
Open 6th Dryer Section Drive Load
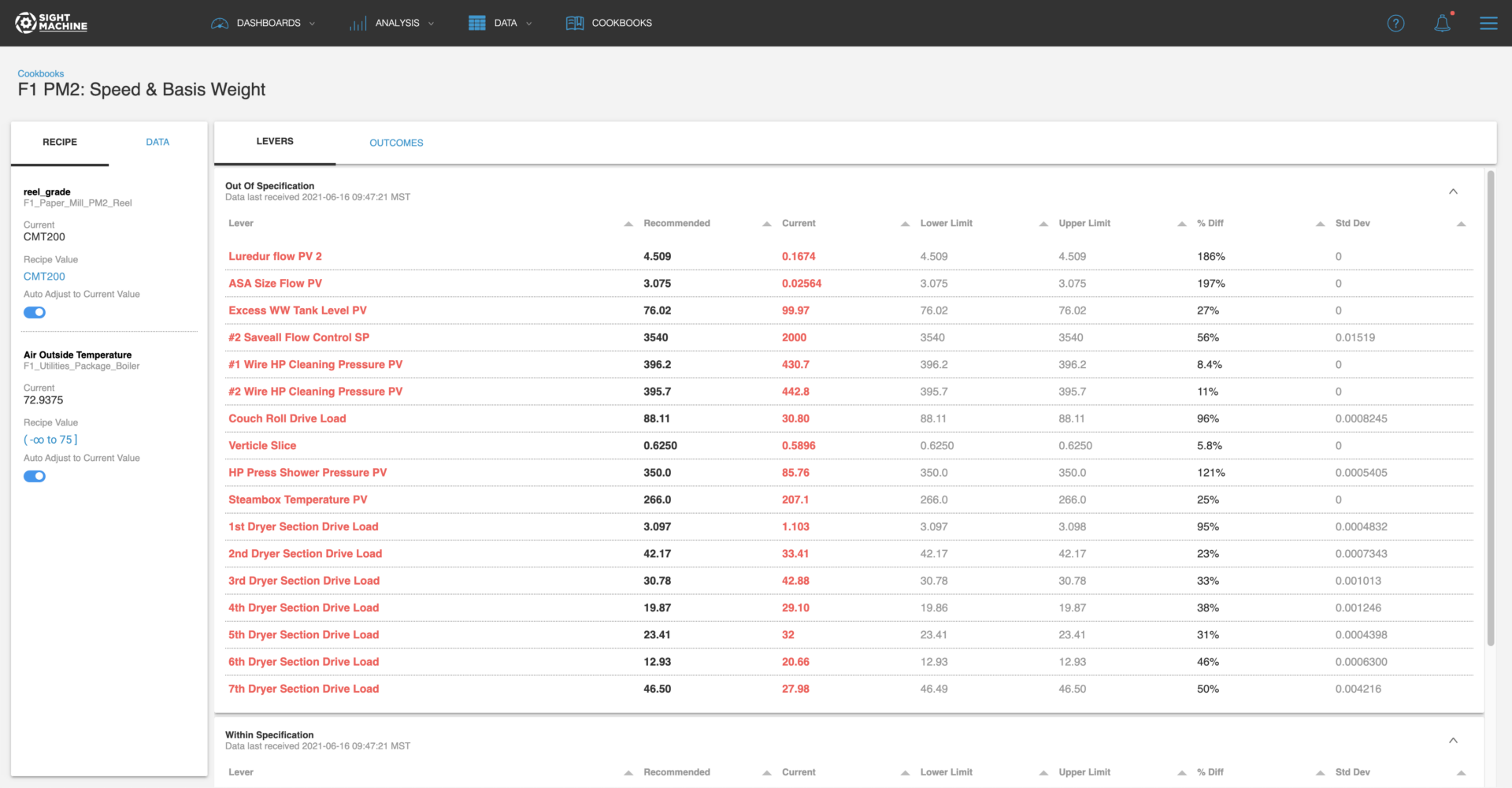point(304,662)
